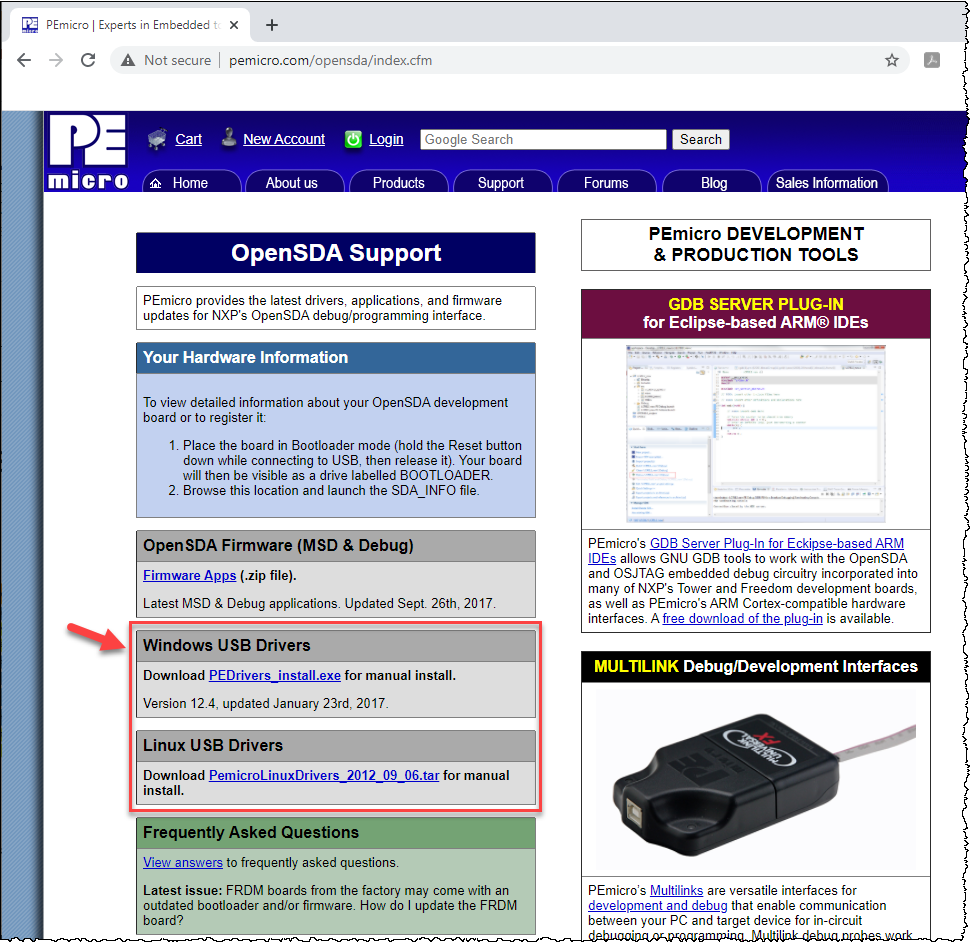Image resolution: width=970 pixels, height=942 pixels.
Task: Click the GDB SERVER PLUG-IN banner
Action: (x=755, y=314)
